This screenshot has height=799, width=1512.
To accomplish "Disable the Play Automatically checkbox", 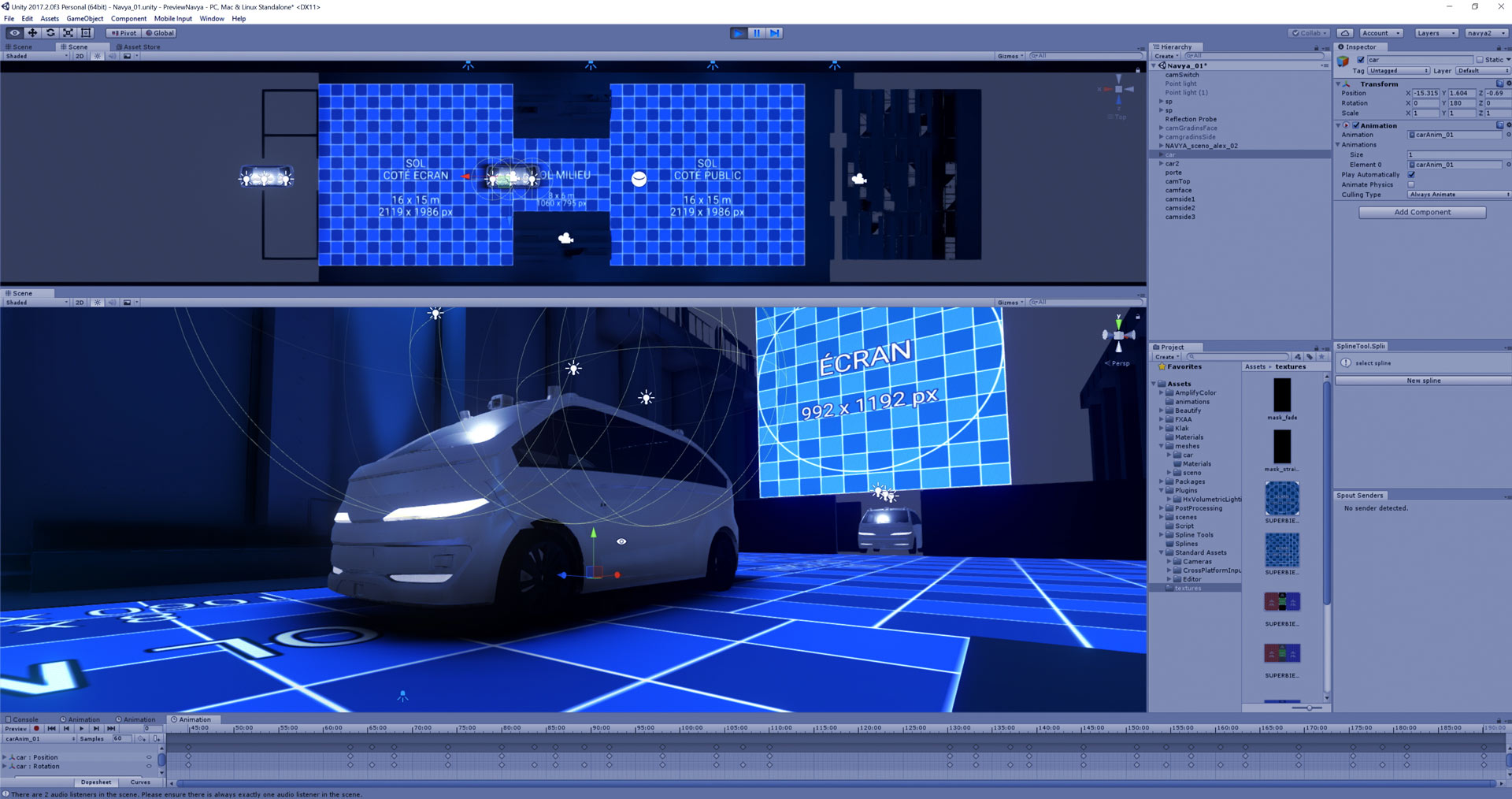I will 1411,175.
